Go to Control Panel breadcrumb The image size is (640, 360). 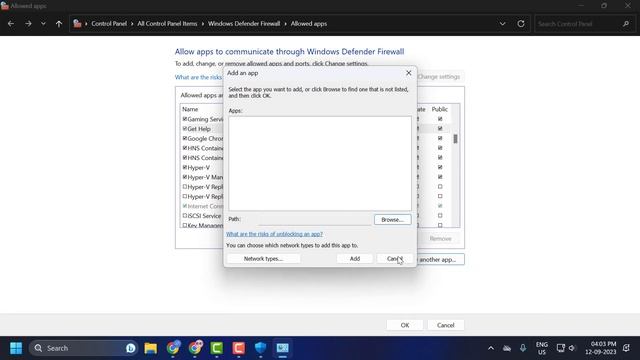point(109,24)
